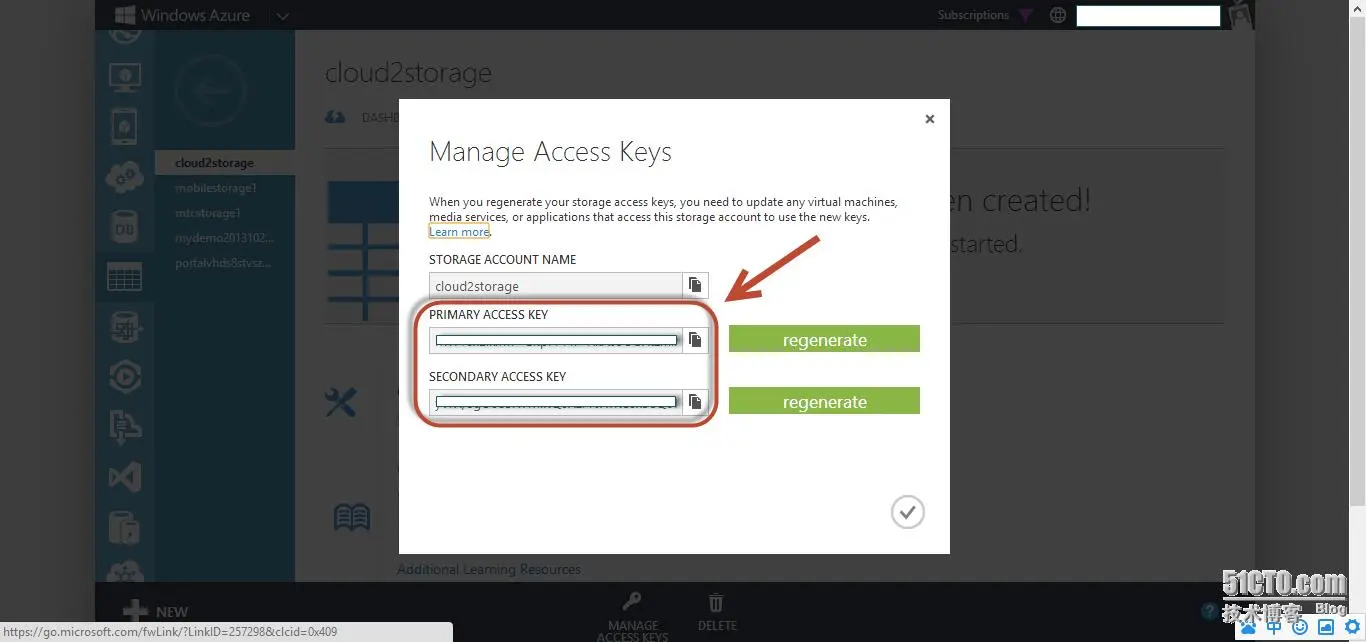Open the language globe icon
The height and width of the screenshot is (642, 1366).
coord(1058,15)
